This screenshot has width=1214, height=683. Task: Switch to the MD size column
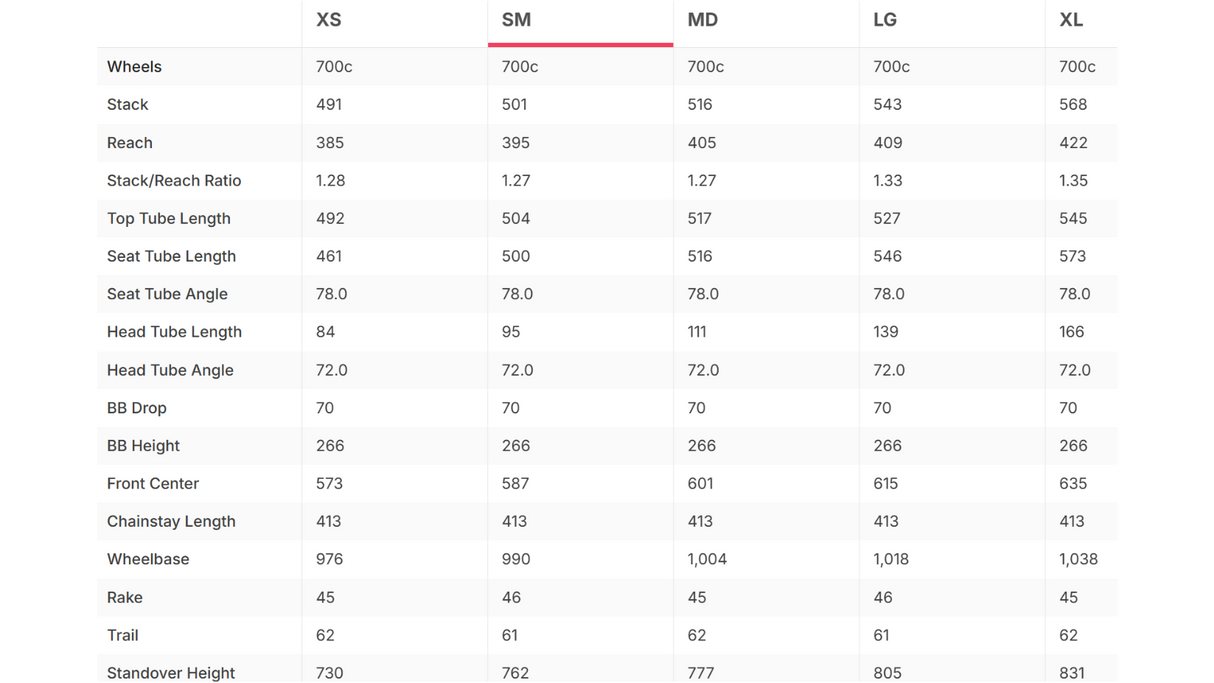(x=703, y=20)
